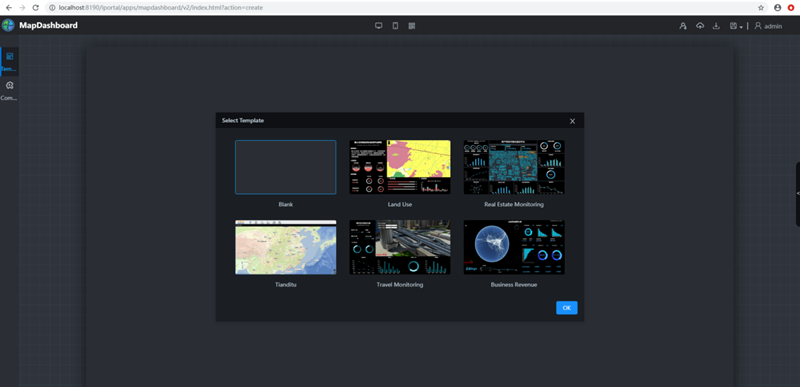Click the Travel Monitoring label text
Screen dimensions: 800x387
[x=400, y=285]
